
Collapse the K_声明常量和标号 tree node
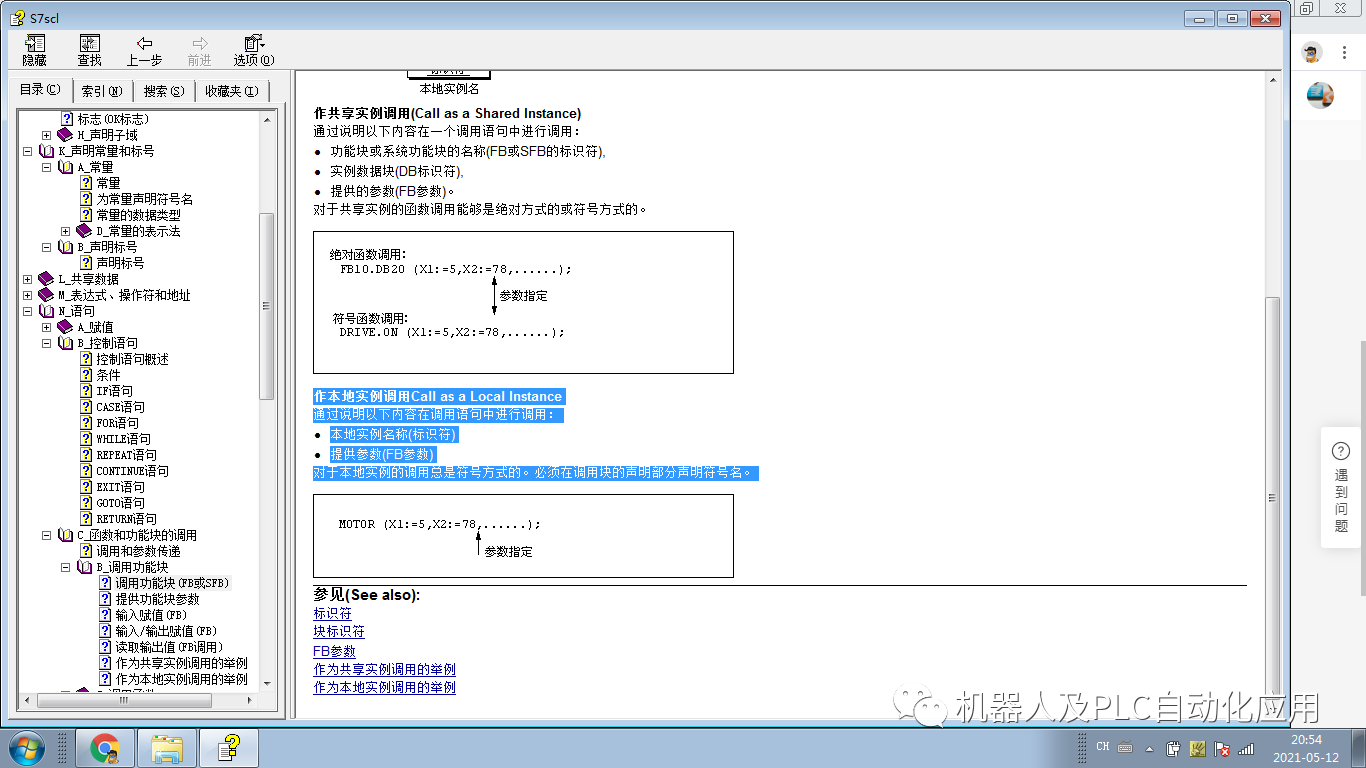[x=28, y=151]
